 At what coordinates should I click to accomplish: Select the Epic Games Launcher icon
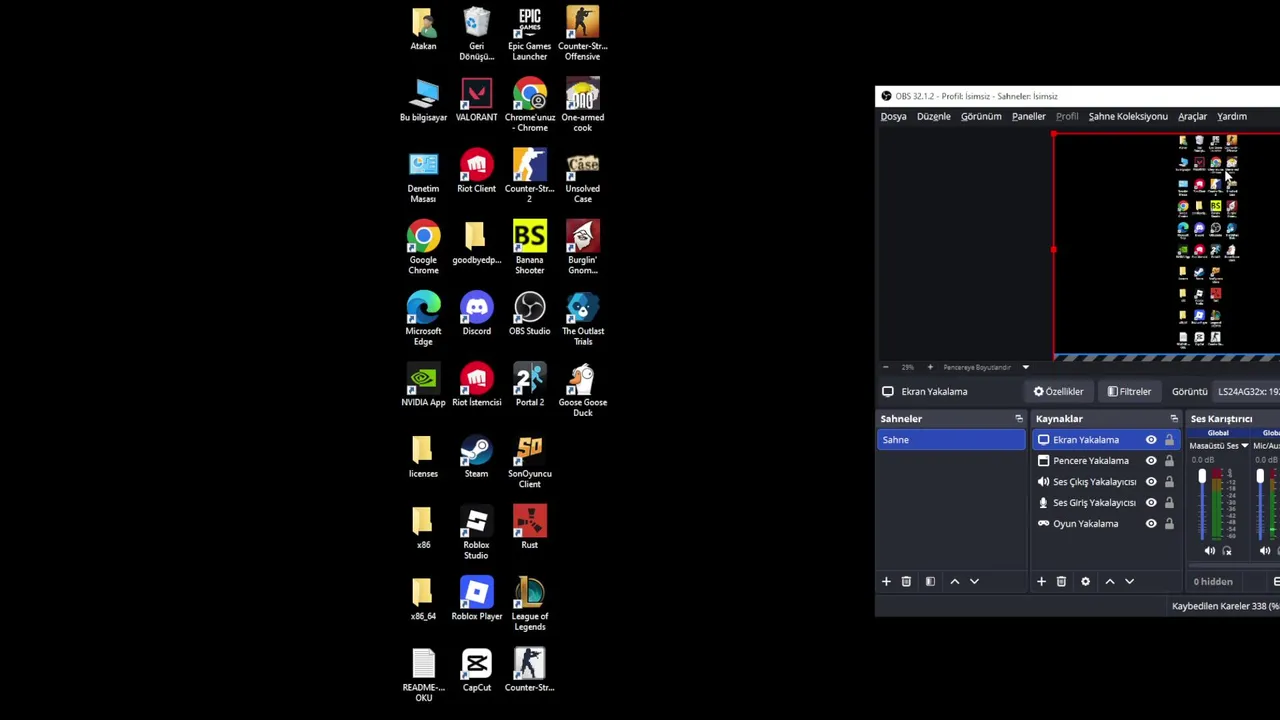[529, 34]
